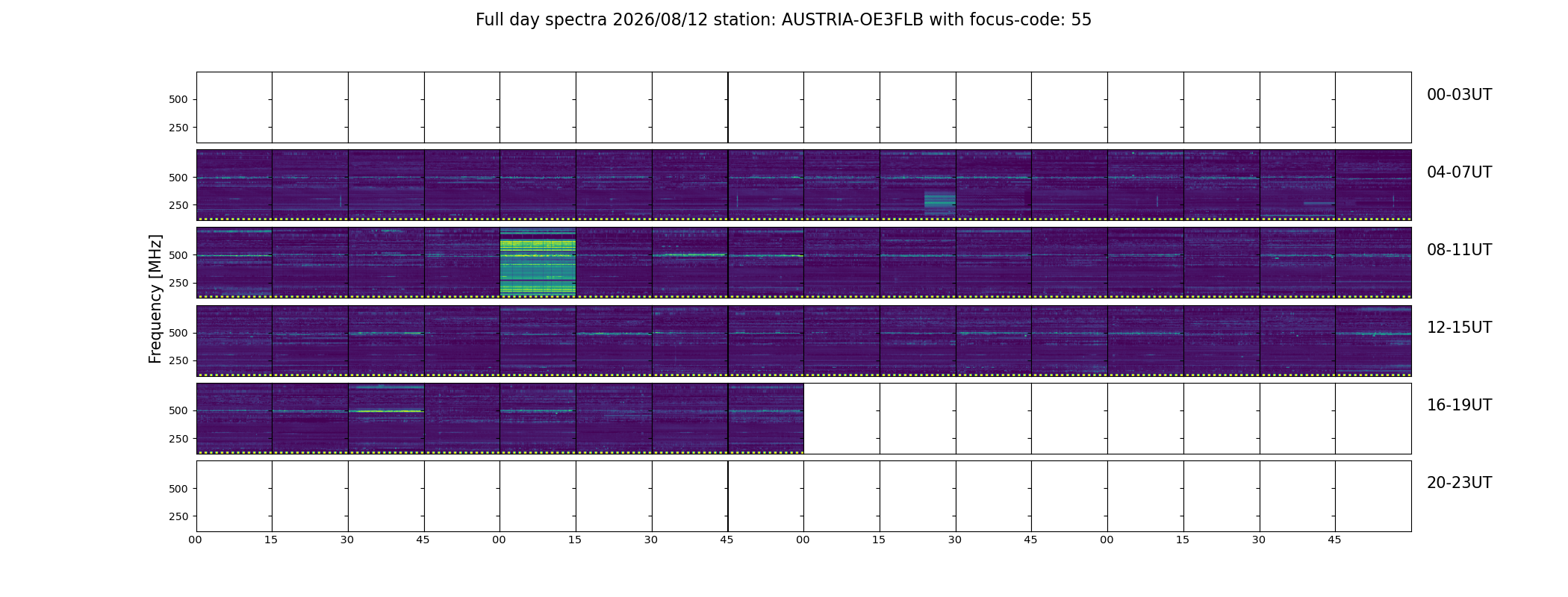Viewport: 1568px width, 597px height.
Task: Click the 500 tick label of 00-03UT row
Action: pos(178,99)
